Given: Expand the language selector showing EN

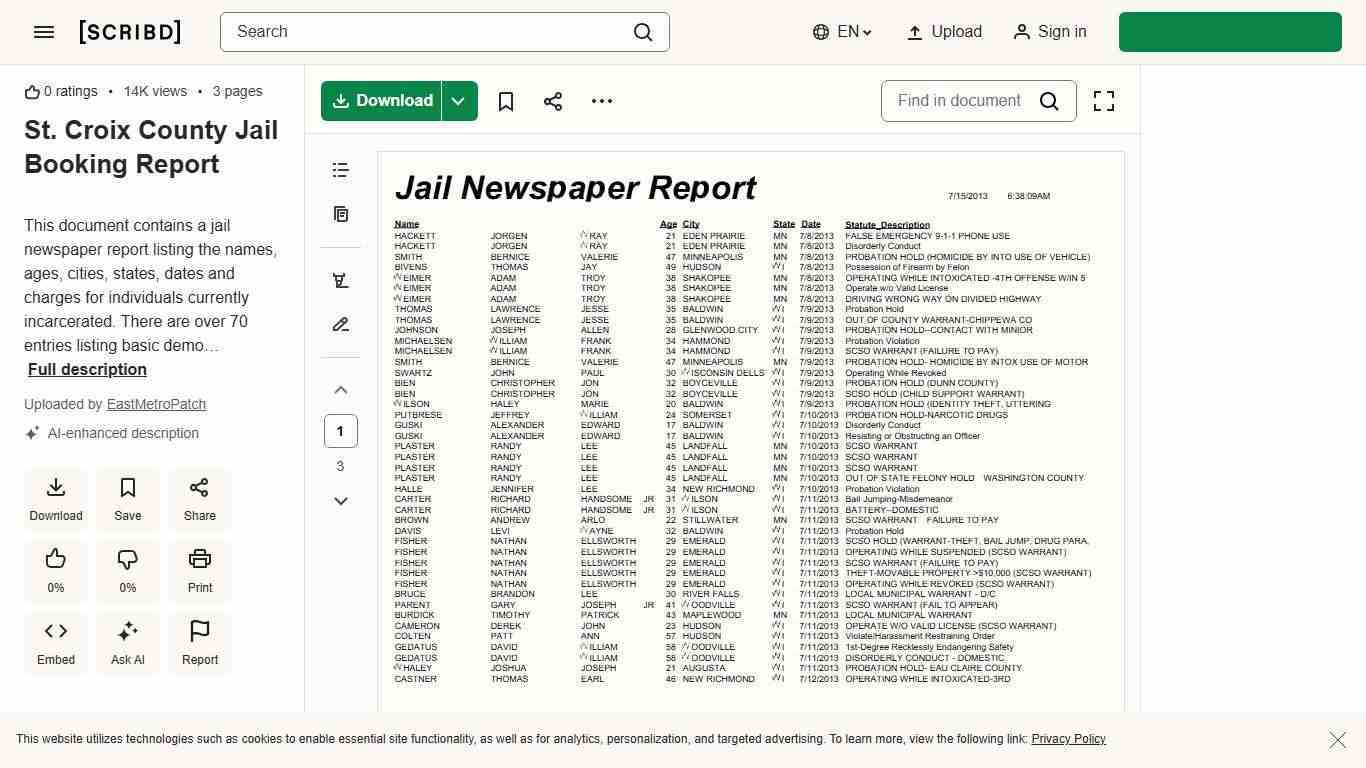Looking at the screenshot, I should (x=842, y=31).
